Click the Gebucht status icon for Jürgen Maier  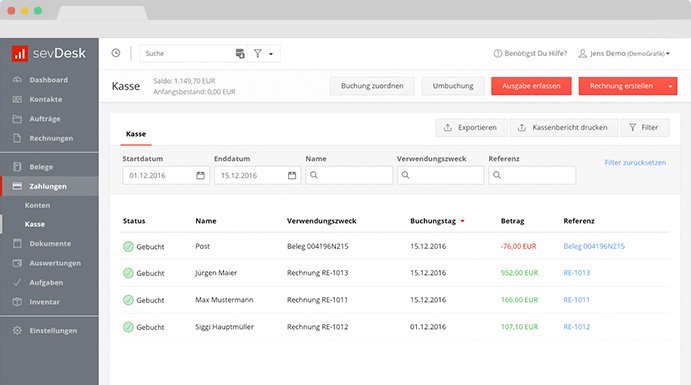(128, 273)
